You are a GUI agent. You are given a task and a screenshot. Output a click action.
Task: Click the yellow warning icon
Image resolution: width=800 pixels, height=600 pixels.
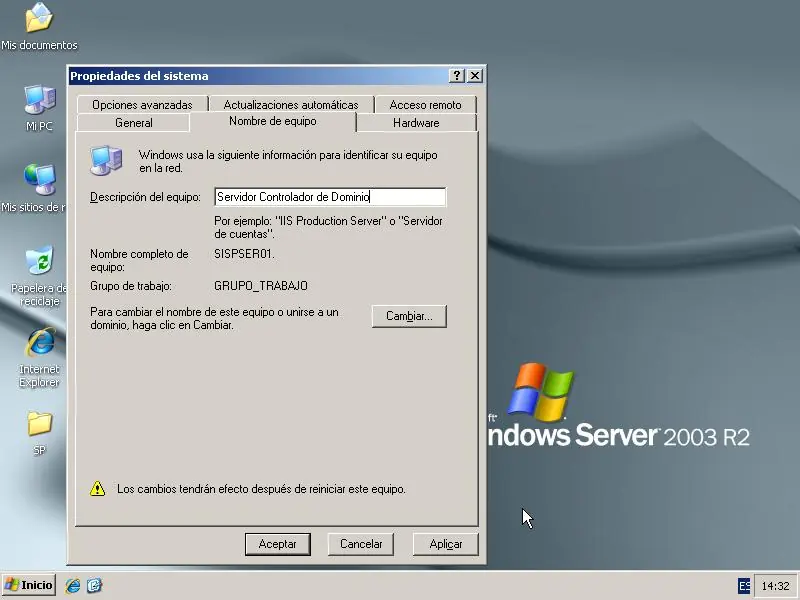(97, 488)
